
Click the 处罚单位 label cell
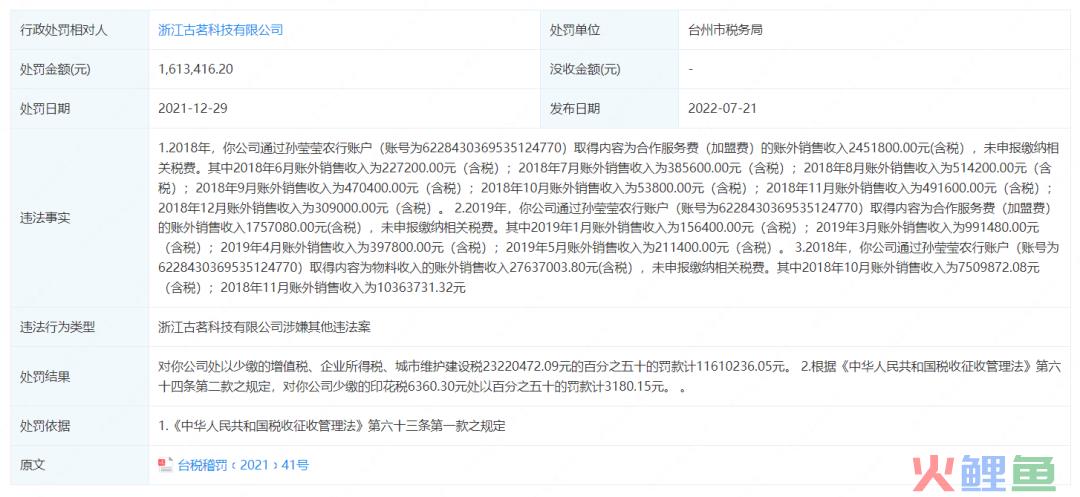click(x=609, y=30)
